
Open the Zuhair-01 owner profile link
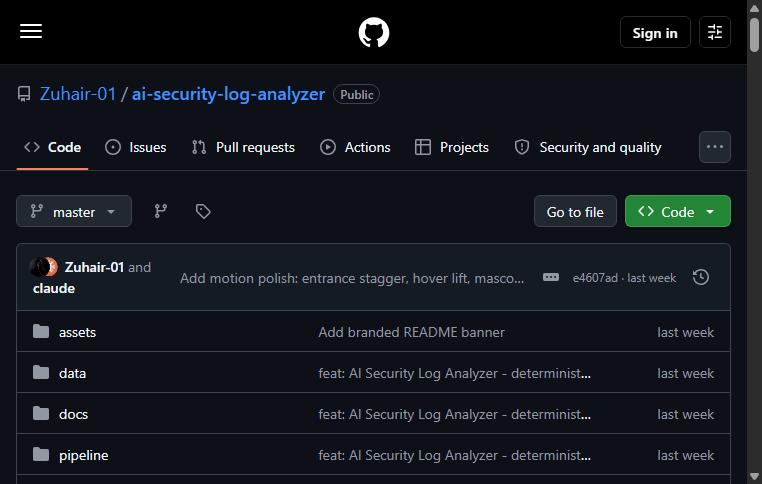point(78,94)
